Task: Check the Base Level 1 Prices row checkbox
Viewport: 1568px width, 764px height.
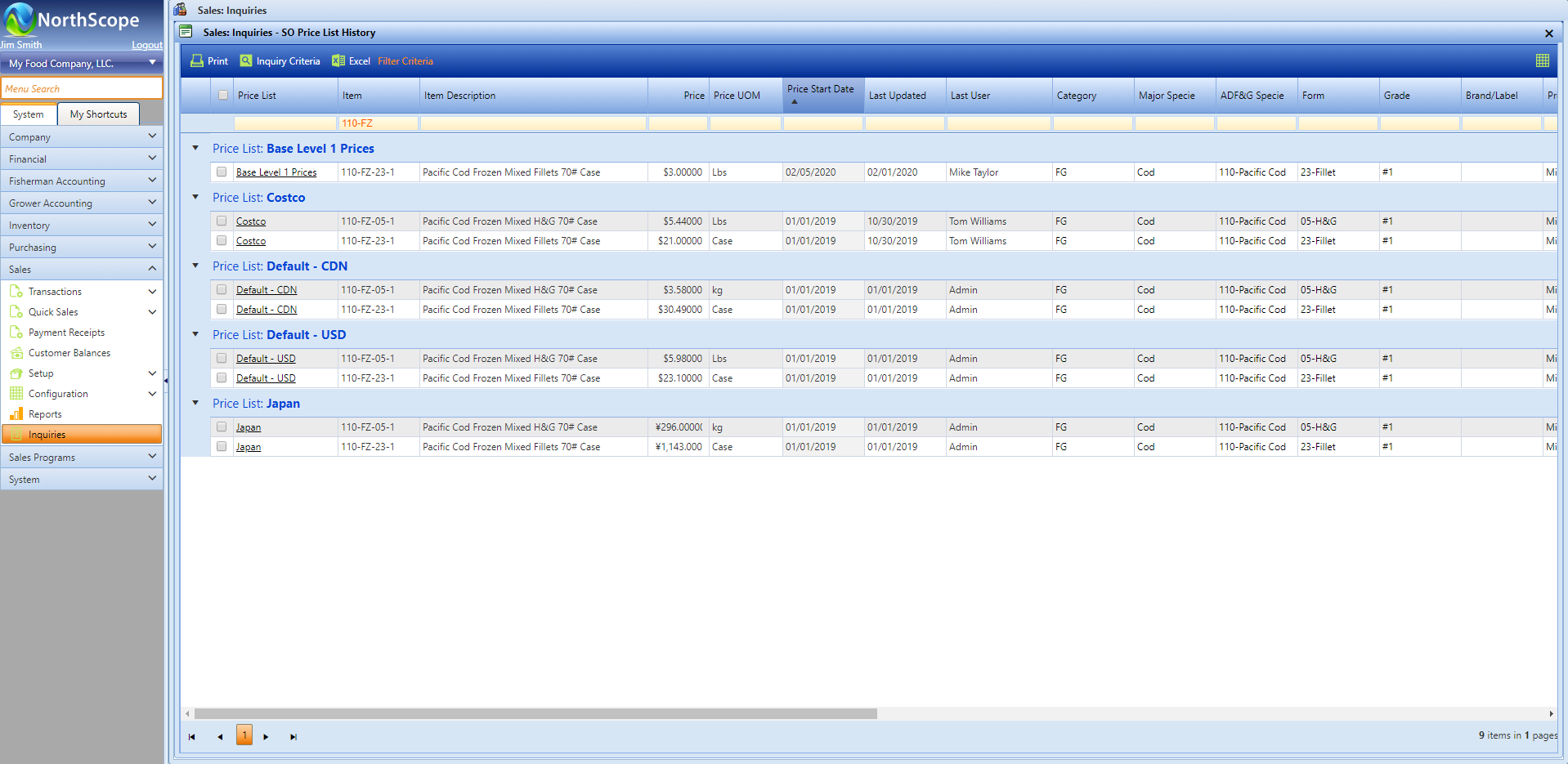Action: tap(222, 172)
